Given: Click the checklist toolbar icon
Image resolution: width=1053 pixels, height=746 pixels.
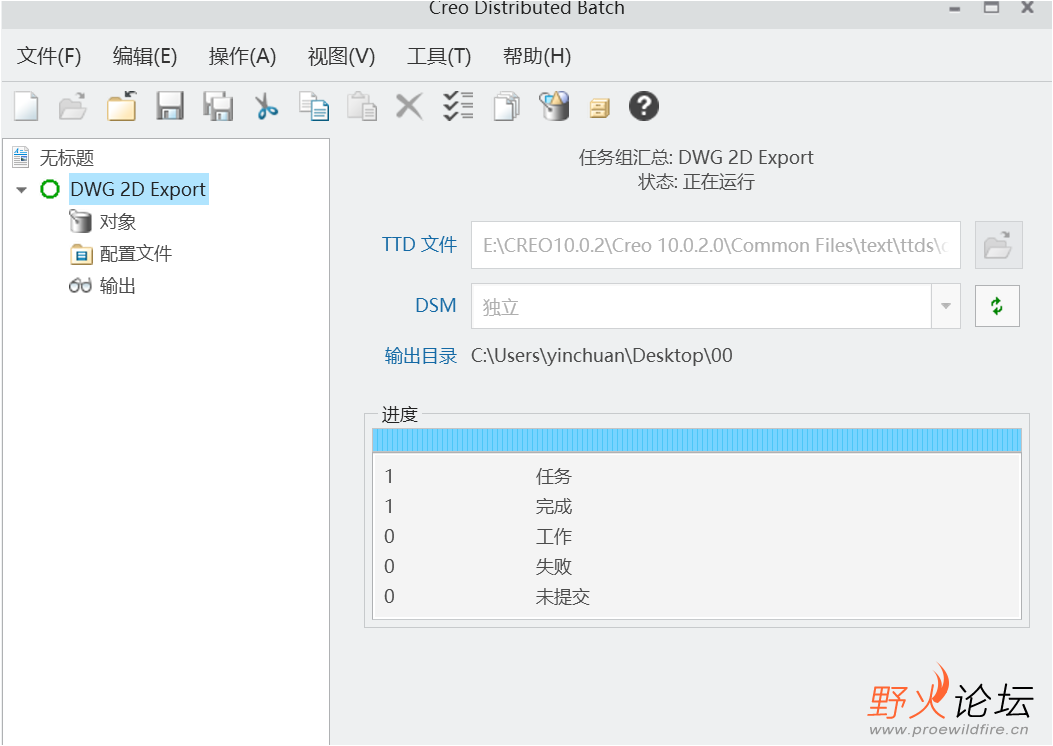Looking at the screenshot, I should pos(458,106).
